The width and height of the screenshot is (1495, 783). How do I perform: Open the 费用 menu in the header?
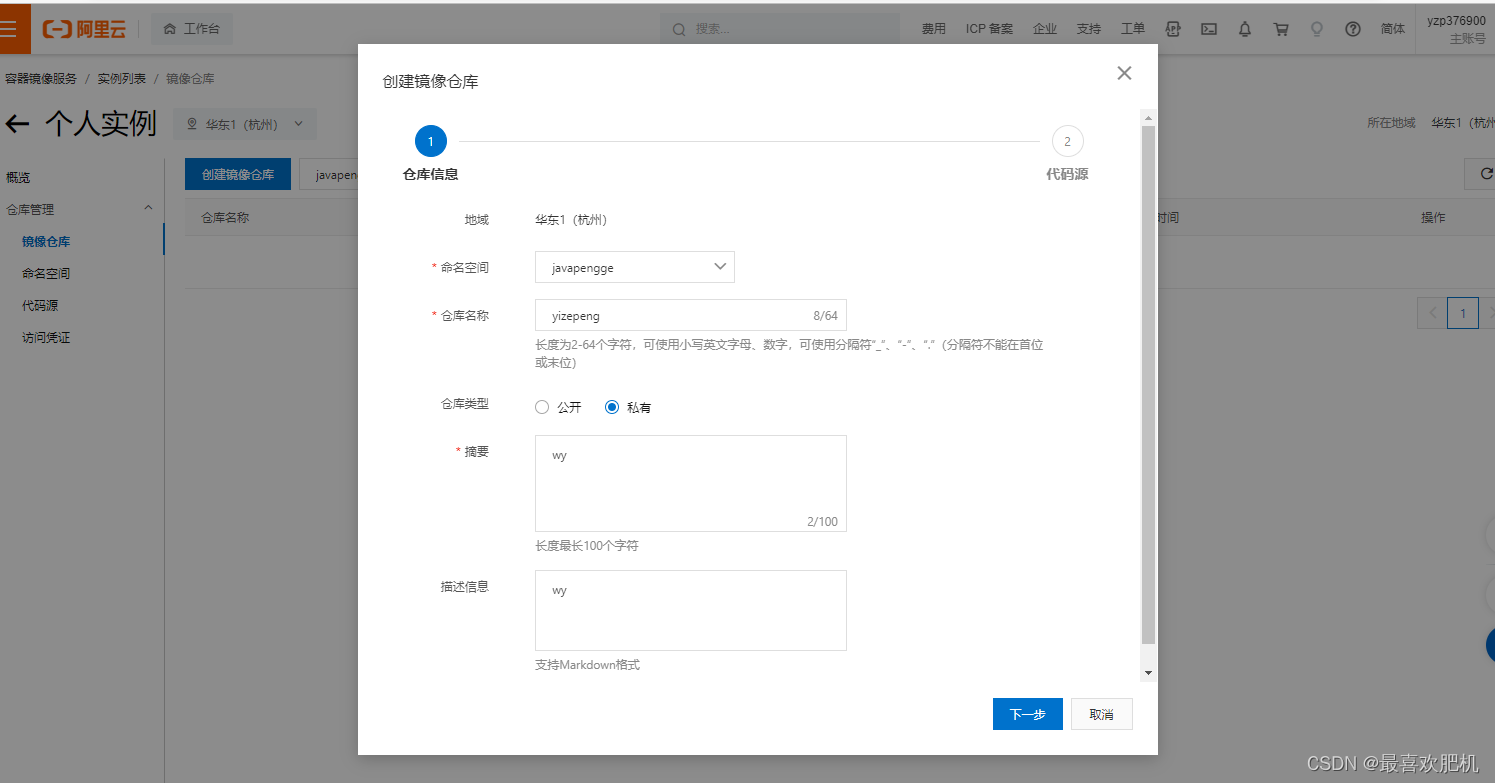[x=934, y=29]
